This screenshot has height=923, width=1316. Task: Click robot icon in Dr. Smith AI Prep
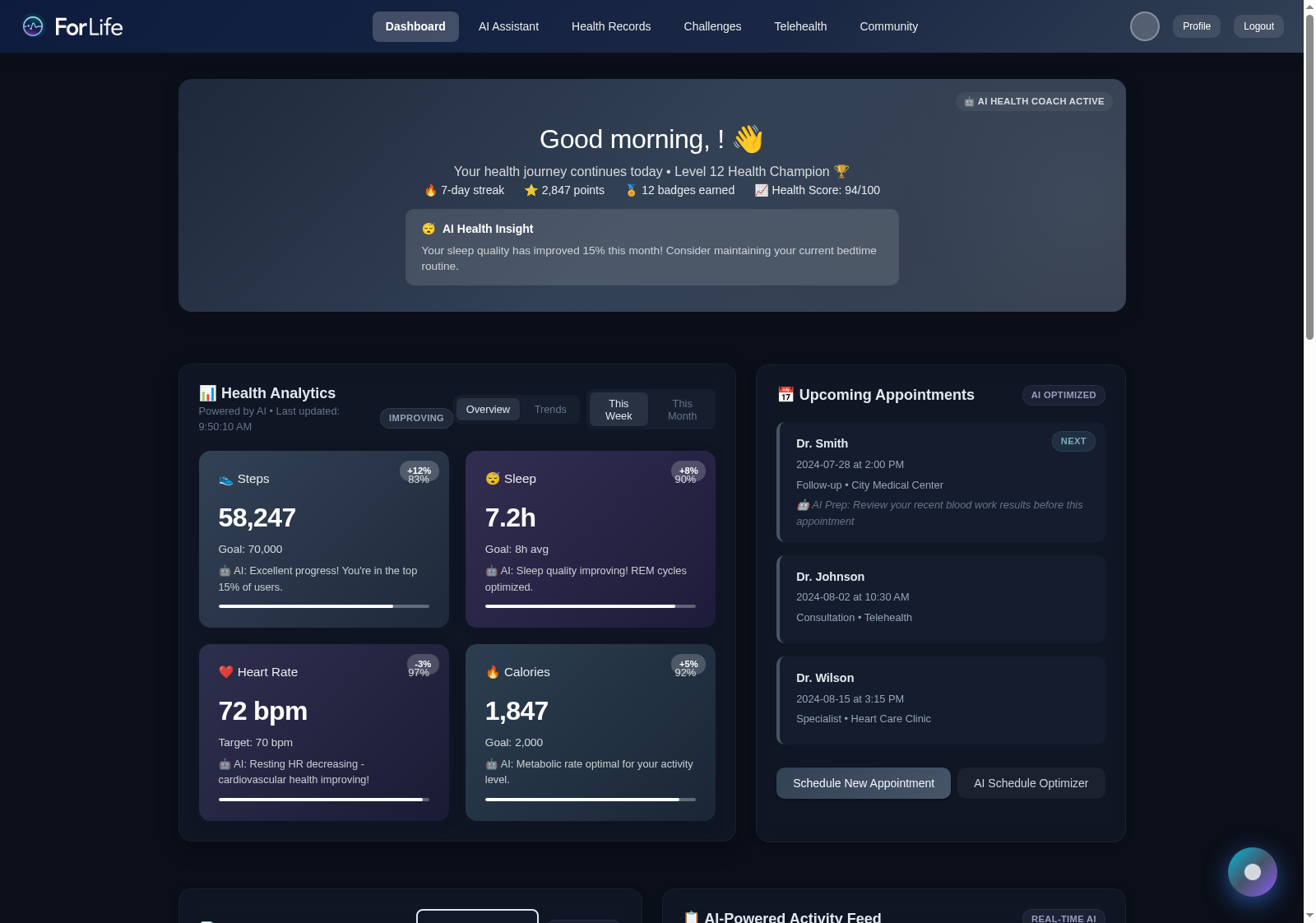coord(803,505)
